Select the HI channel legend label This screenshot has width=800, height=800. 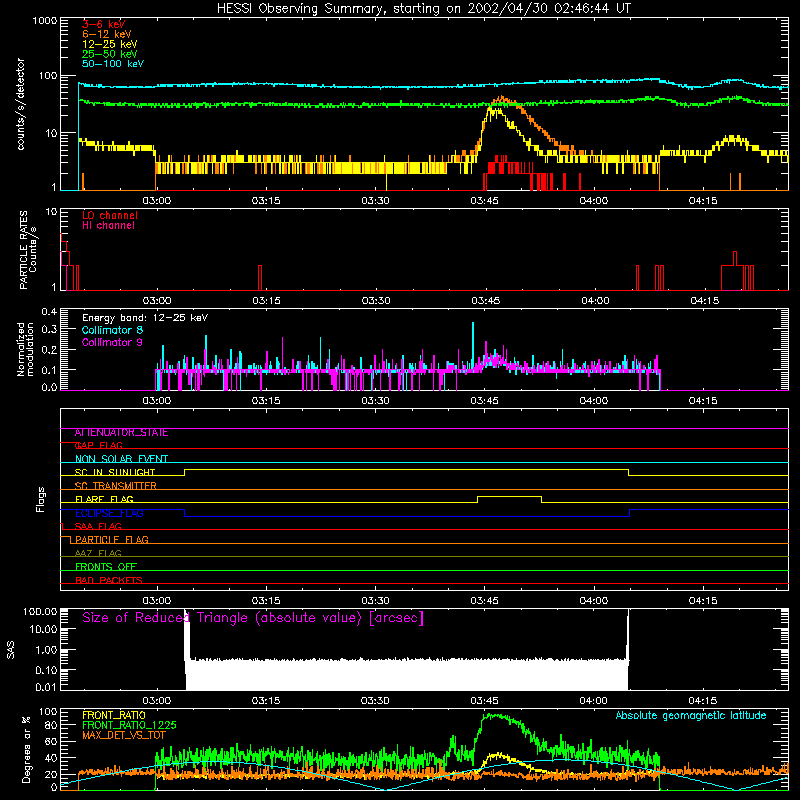[108, 226]
